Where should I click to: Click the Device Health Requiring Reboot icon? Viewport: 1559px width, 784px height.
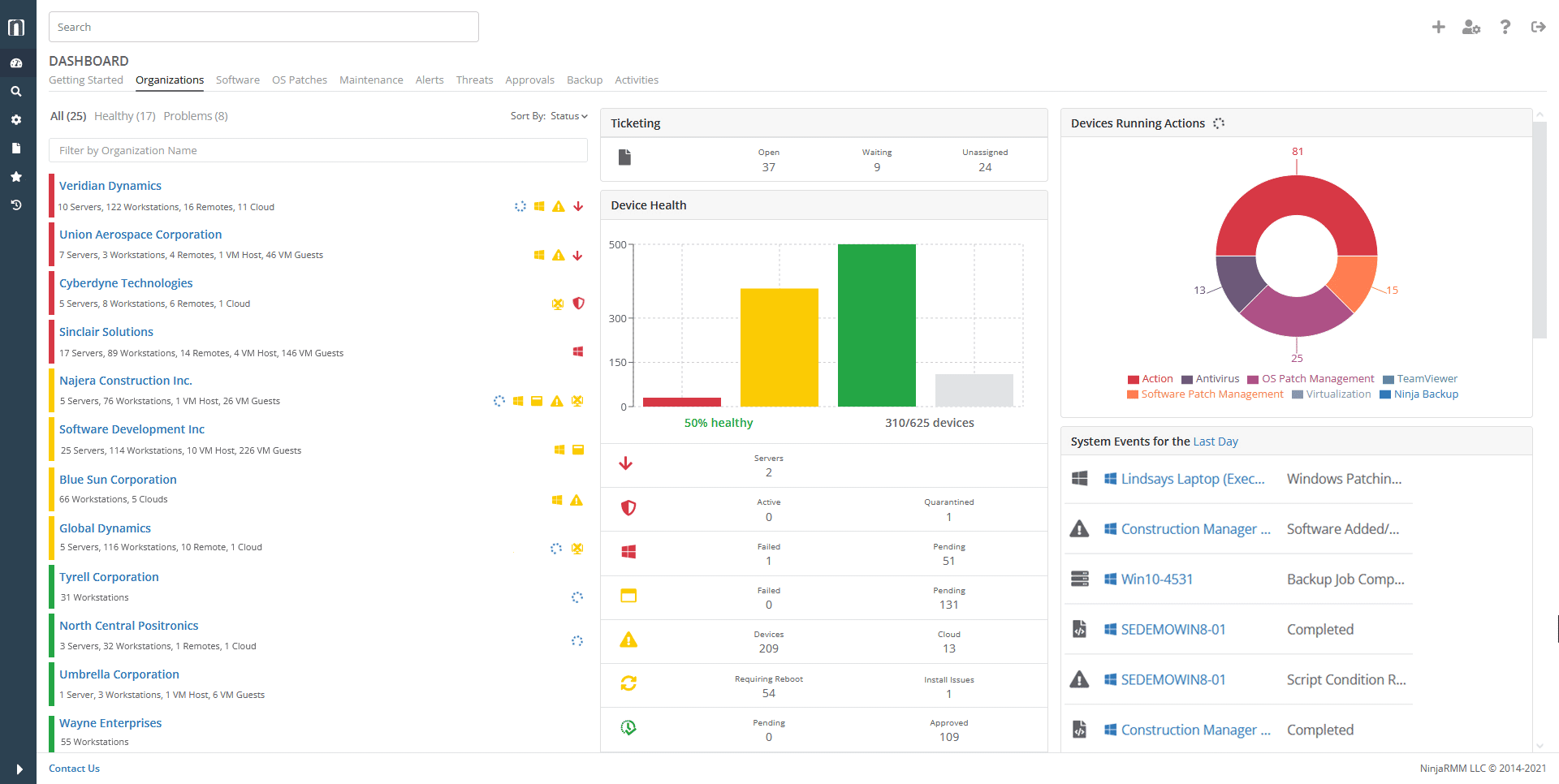click(628, 683)
